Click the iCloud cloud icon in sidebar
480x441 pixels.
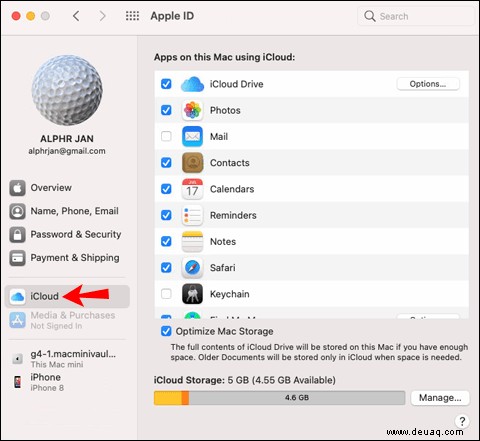(17, 296)
